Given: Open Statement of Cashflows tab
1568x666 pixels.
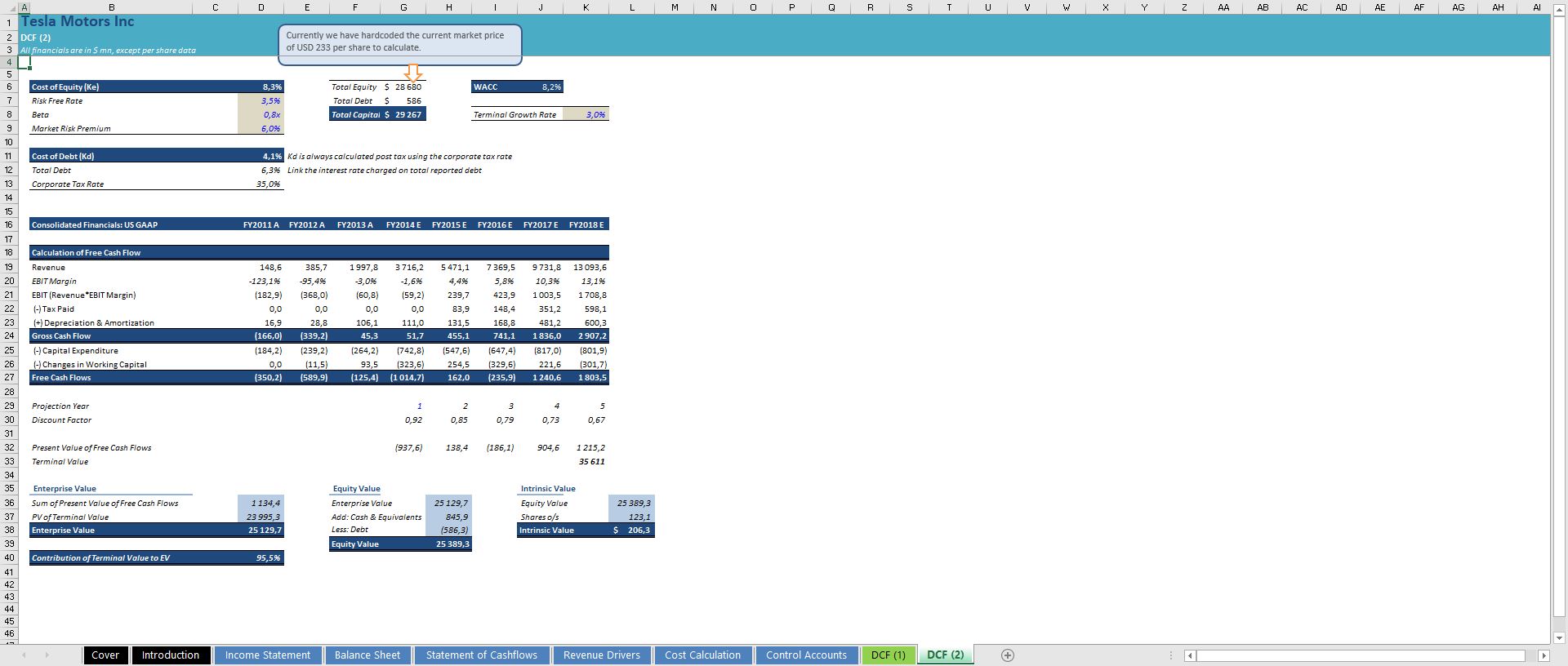Looking at the screenshot, I should (x=481, y=655).
